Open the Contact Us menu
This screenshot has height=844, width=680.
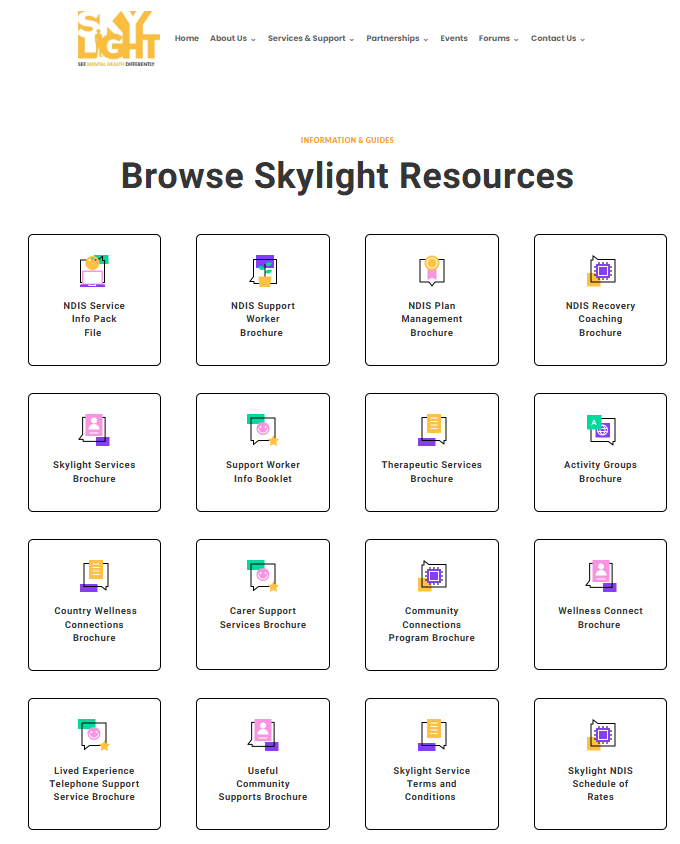[x=553, y=38]
